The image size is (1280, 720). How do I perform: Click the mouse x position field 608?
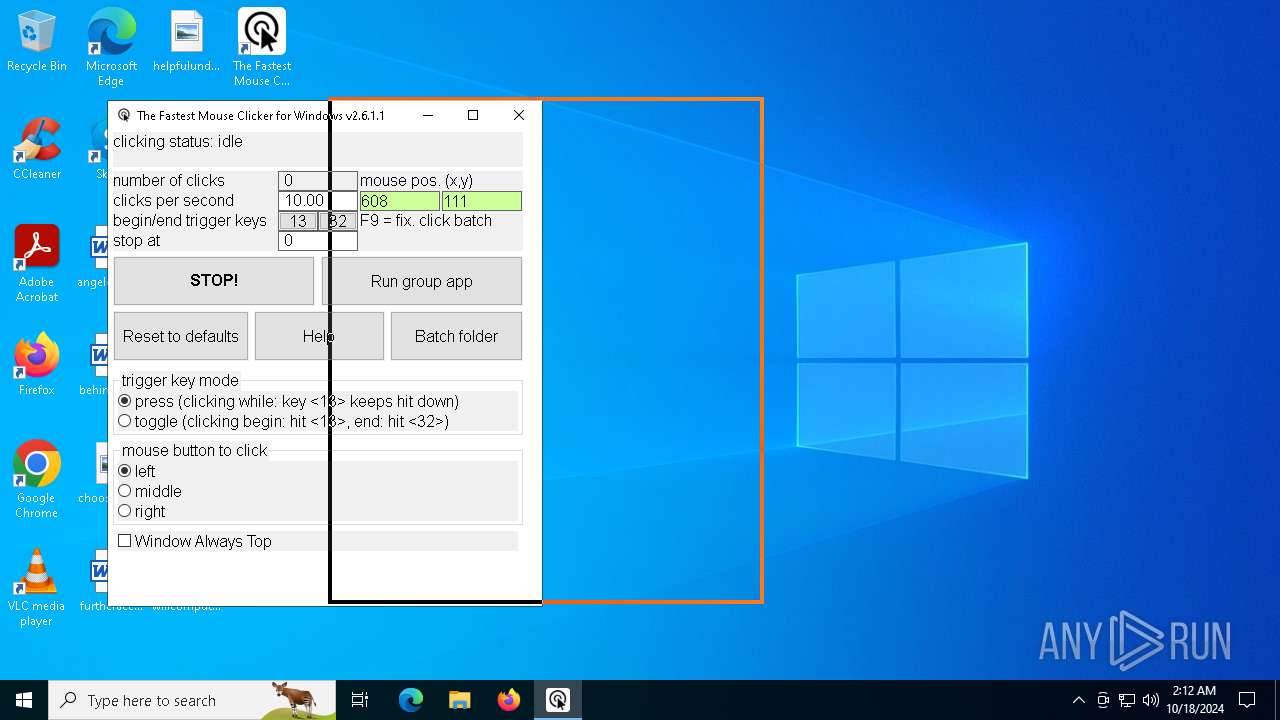click(x=399, y=201)
